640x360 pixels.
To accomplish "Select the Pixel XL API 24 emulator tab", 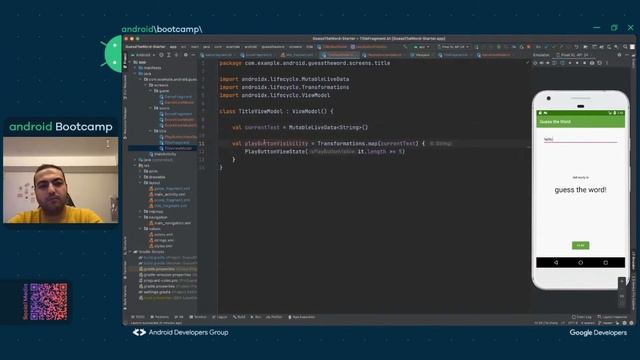I will (x=573, y=55).
